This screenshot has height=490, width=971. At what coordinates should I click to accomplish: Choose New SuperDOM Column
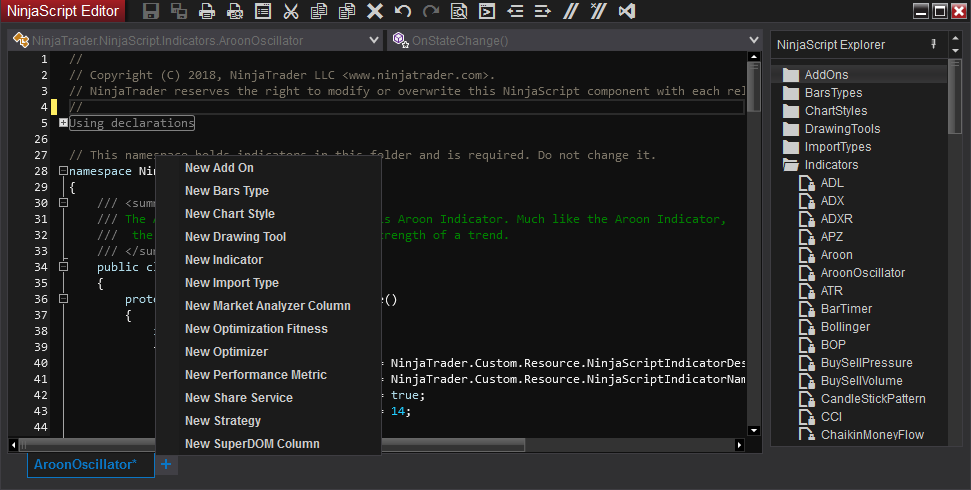268,444
